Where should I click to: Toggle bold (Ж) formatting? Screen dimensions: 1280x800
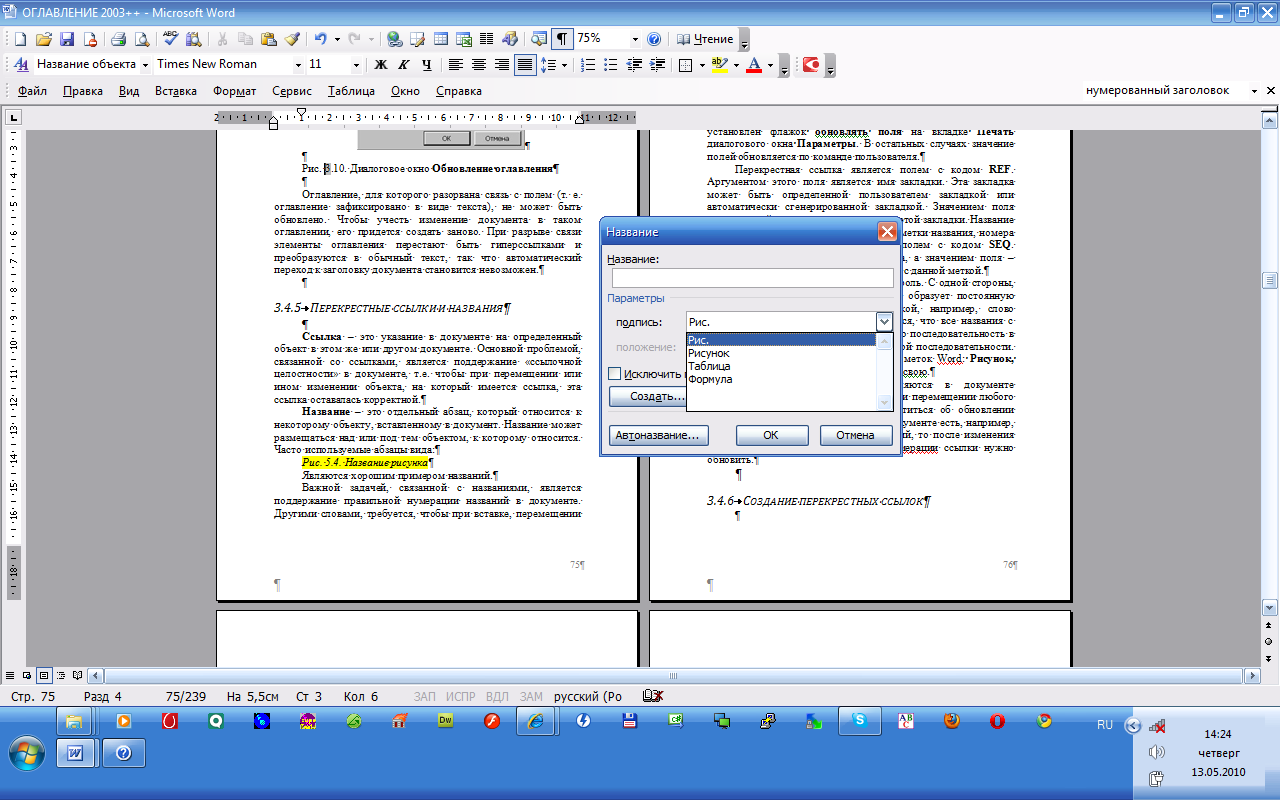point(380,64)
